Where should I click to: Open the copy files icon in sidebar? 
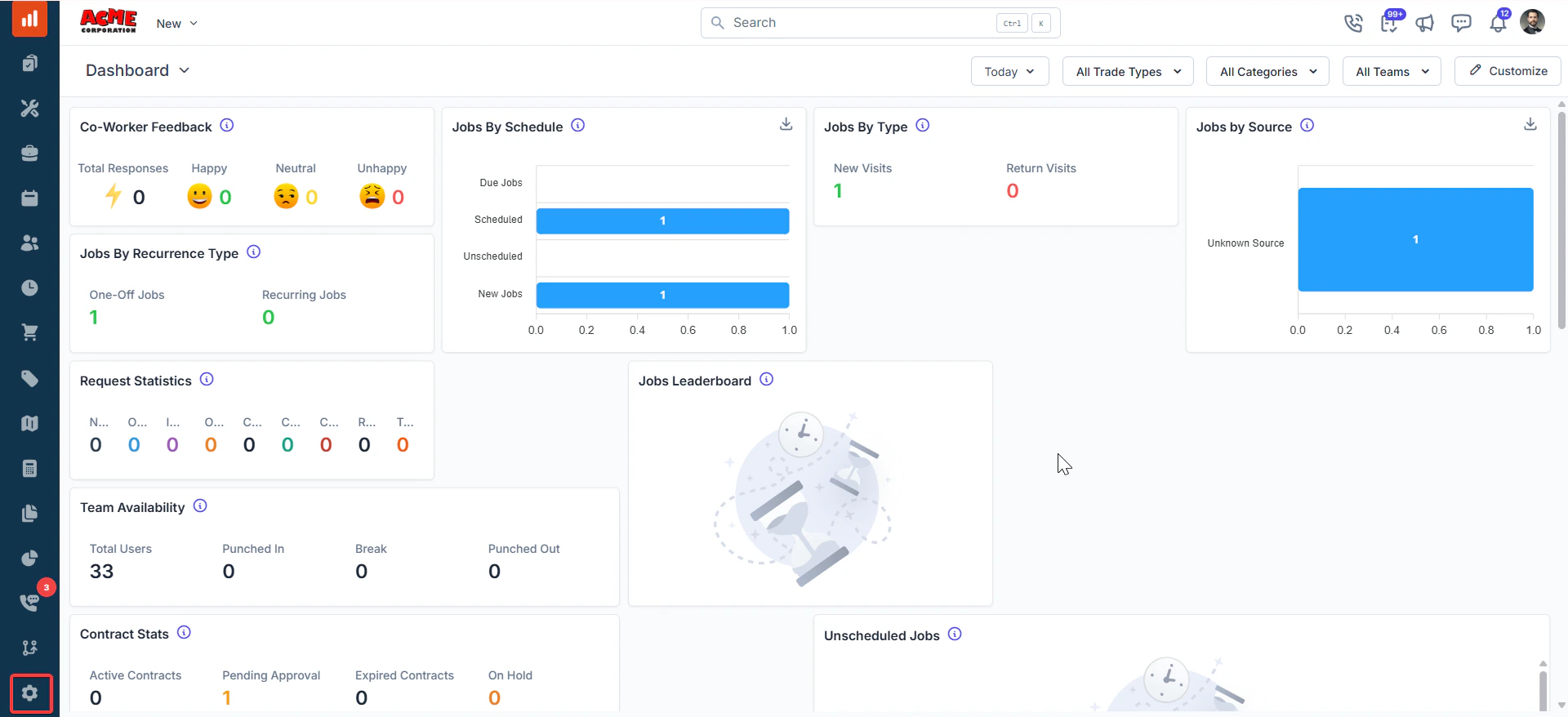coord(29,513)
